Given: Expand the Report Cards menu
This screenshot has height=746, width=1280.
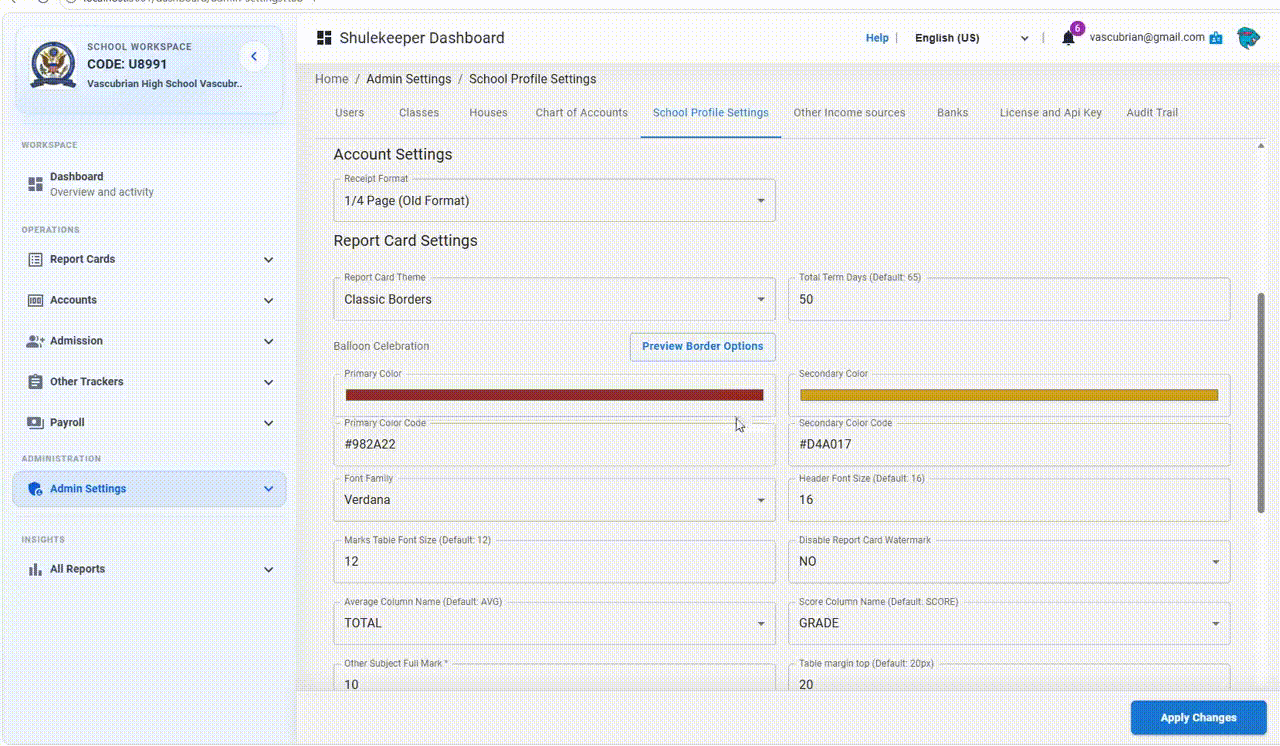Looking at the screenshot, I should tap(268, 260).
